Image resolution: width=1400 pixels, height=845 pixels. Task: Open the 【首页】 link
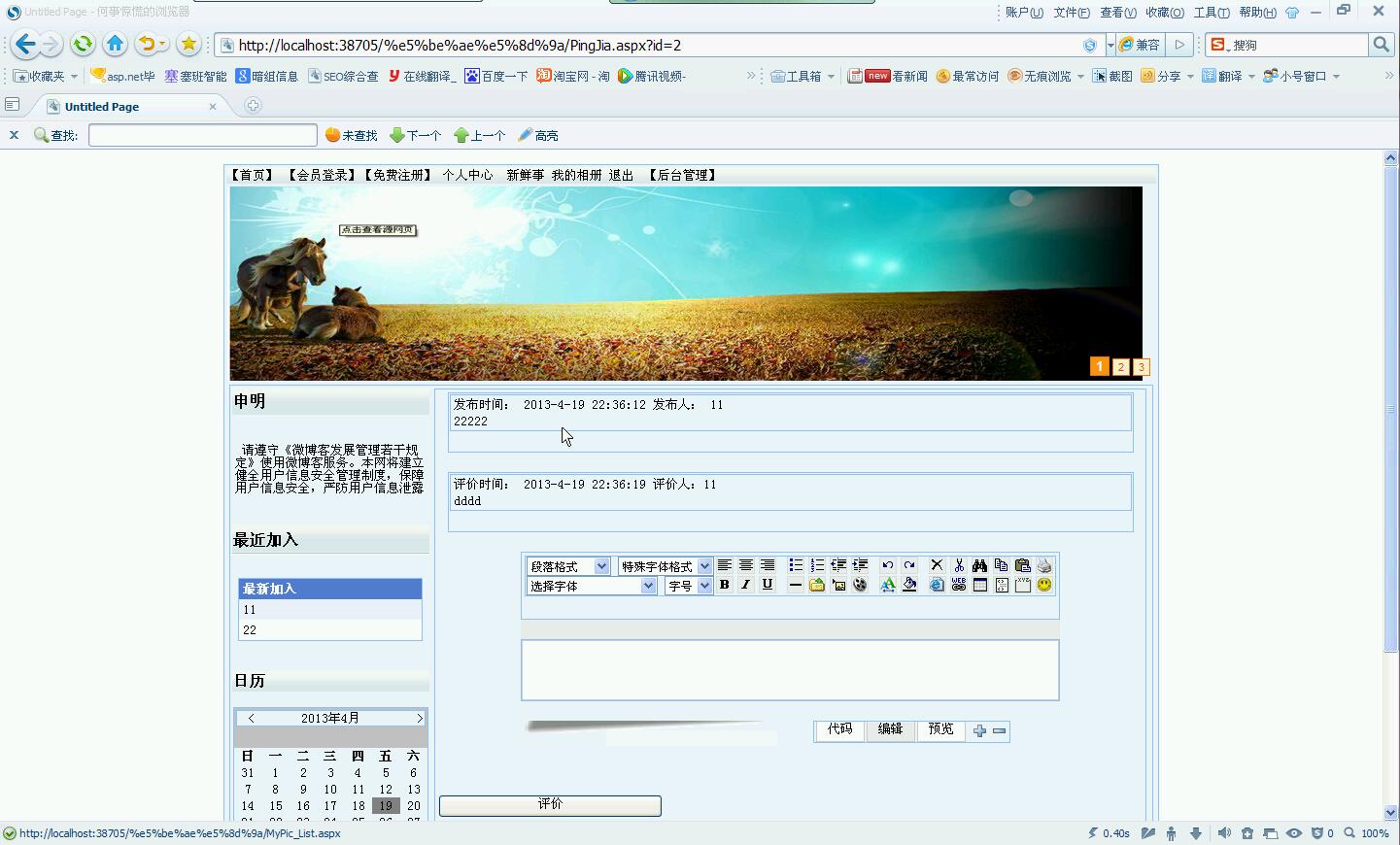(x=252, y=175)
